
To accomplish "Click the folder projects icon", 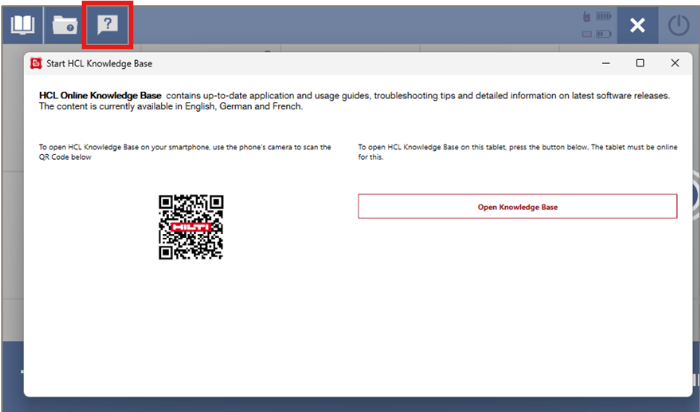I will click(x=65, y=25).
